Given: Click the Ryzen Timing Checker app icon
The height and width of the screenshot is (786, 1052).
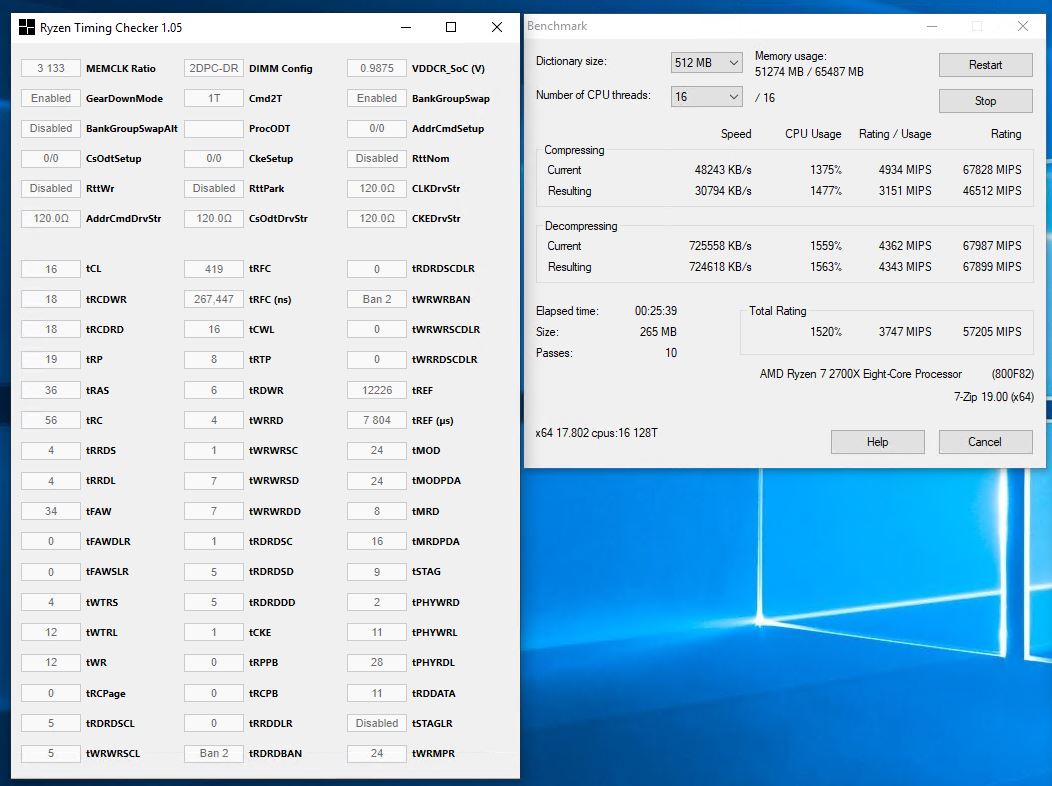Looking at the screenshot, I should (26, 28).
